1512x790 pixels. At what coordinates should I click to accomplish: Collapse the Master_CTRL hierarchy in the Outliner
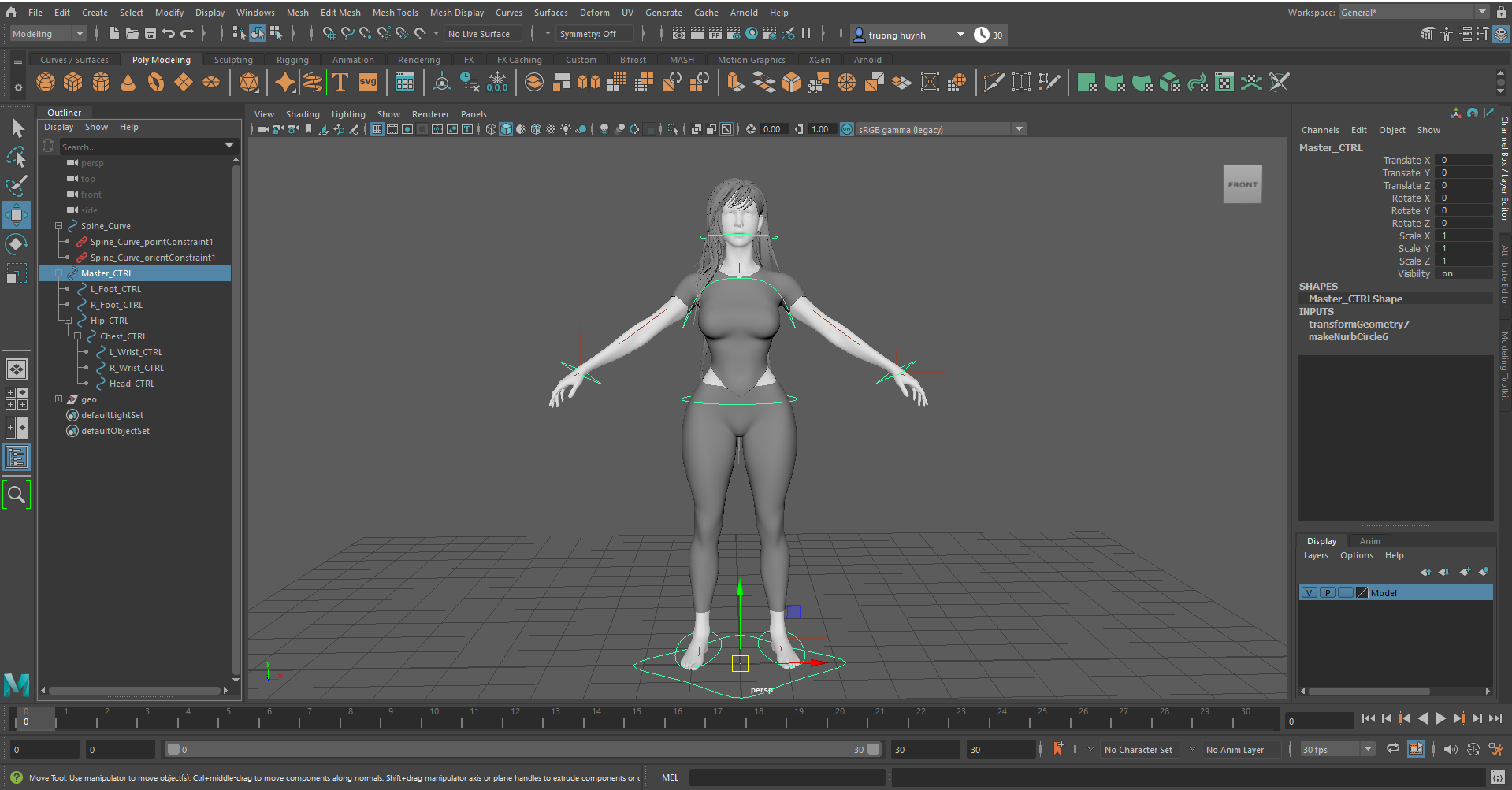tap(59, 273)
